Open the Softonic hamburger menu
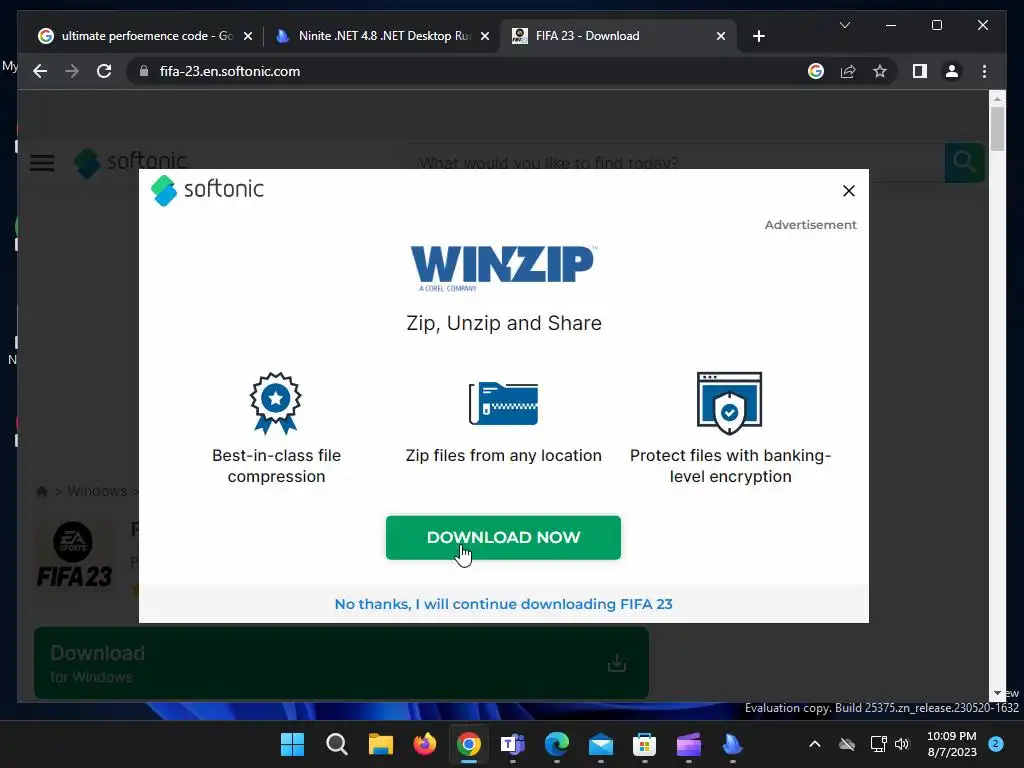This screenshot has height=768, width=1024. 42,163
